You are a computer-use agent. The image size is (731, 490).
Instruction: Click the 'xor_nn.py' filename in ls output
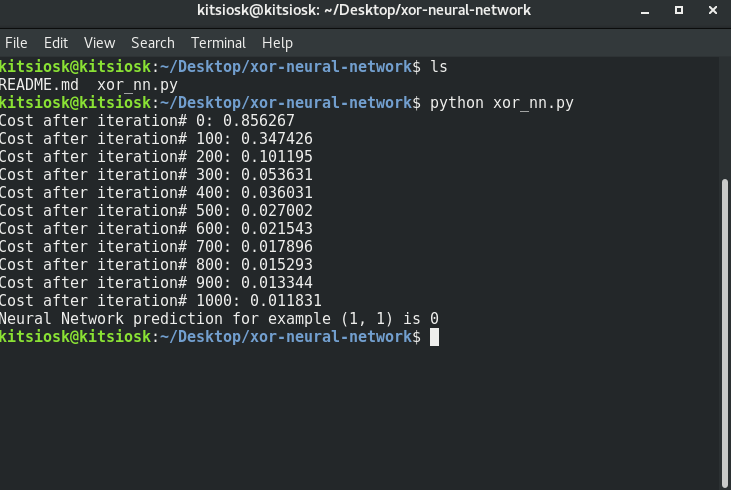(137, 85)
